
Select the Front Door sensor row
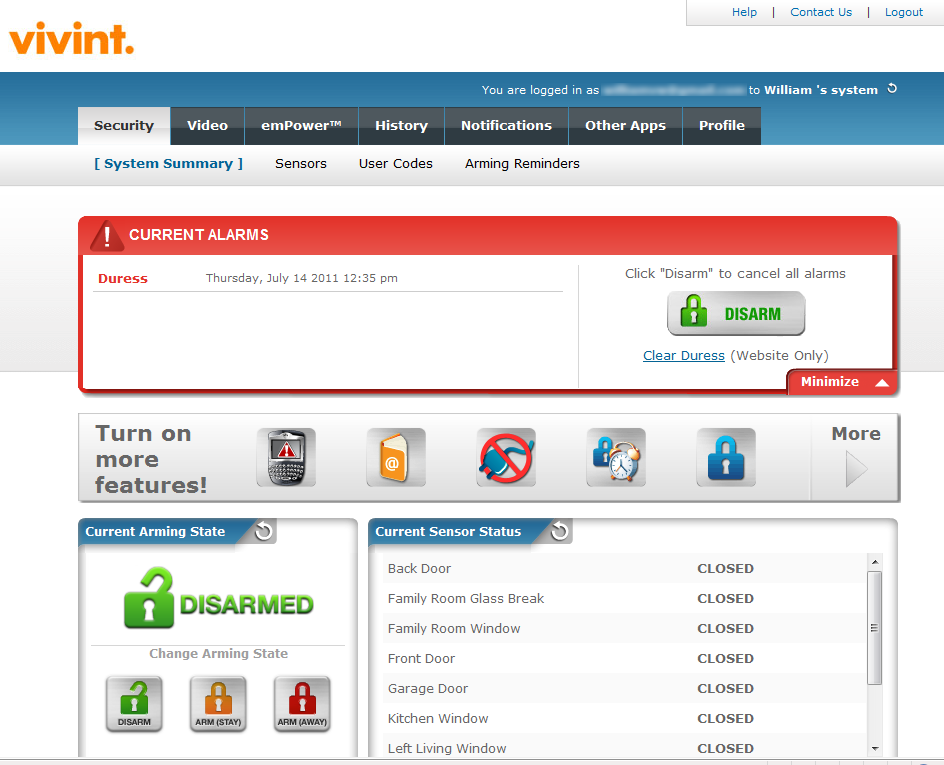point(624,658)
